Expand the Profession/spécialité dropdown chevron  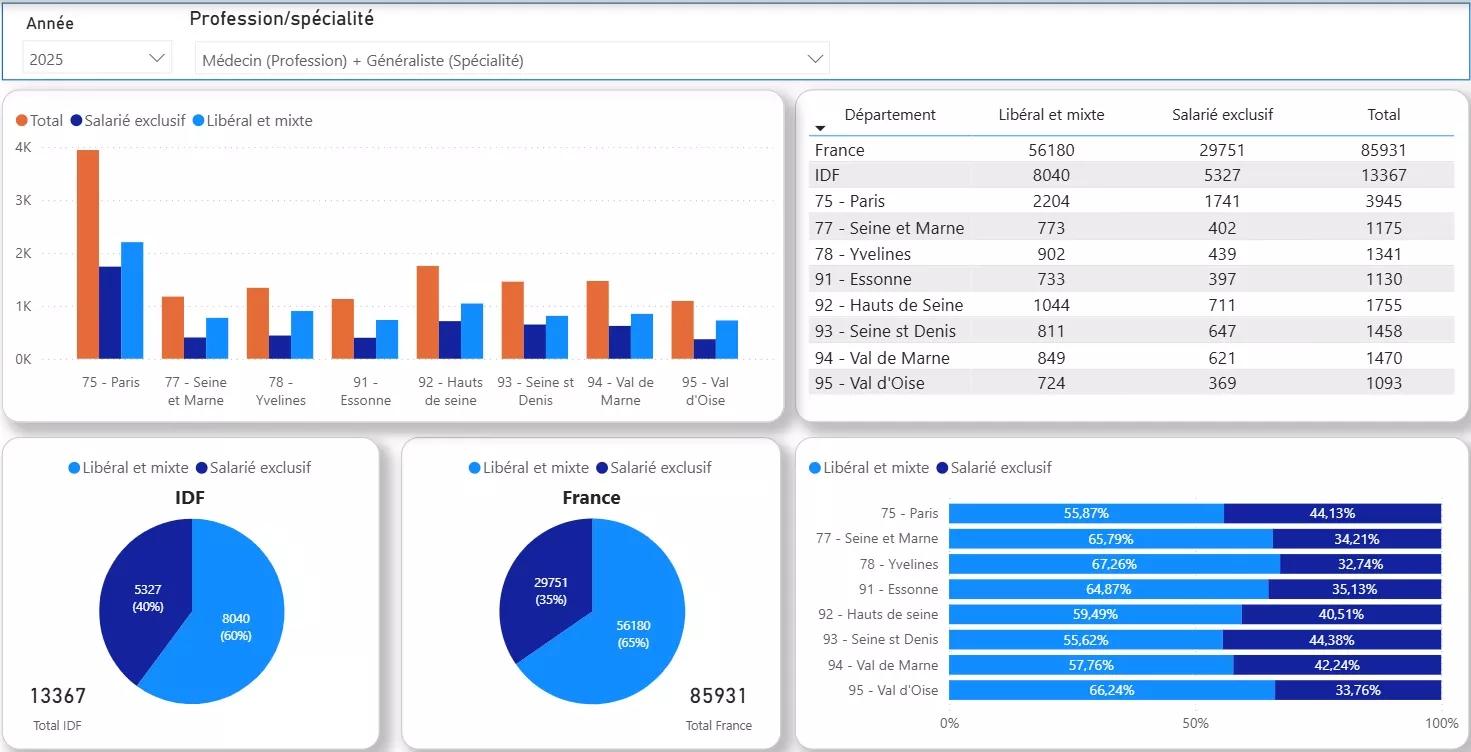pyautogui.click(x=814, y=59)
